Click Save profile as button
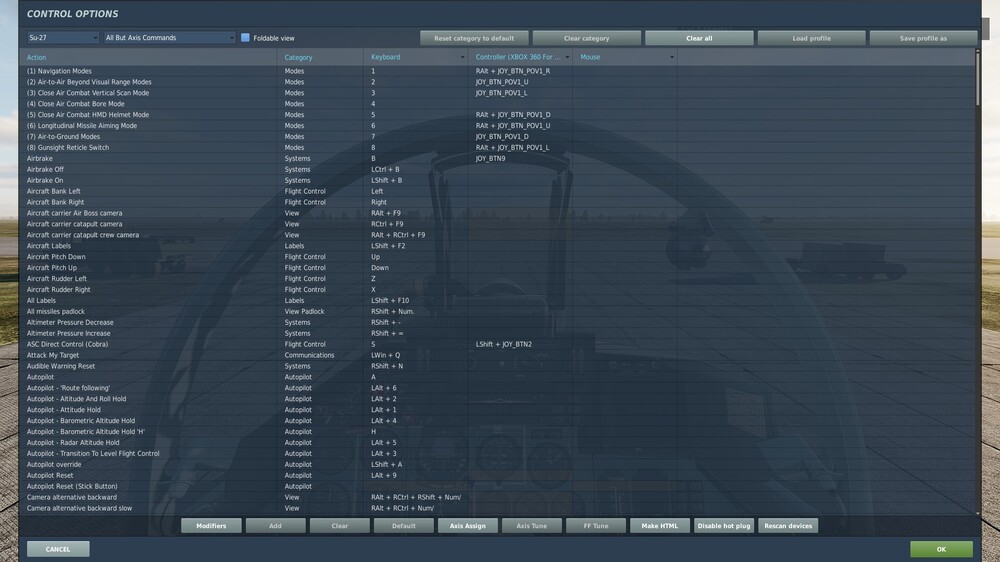Viewport: 1000px width, 562px height. coord(923,38)
